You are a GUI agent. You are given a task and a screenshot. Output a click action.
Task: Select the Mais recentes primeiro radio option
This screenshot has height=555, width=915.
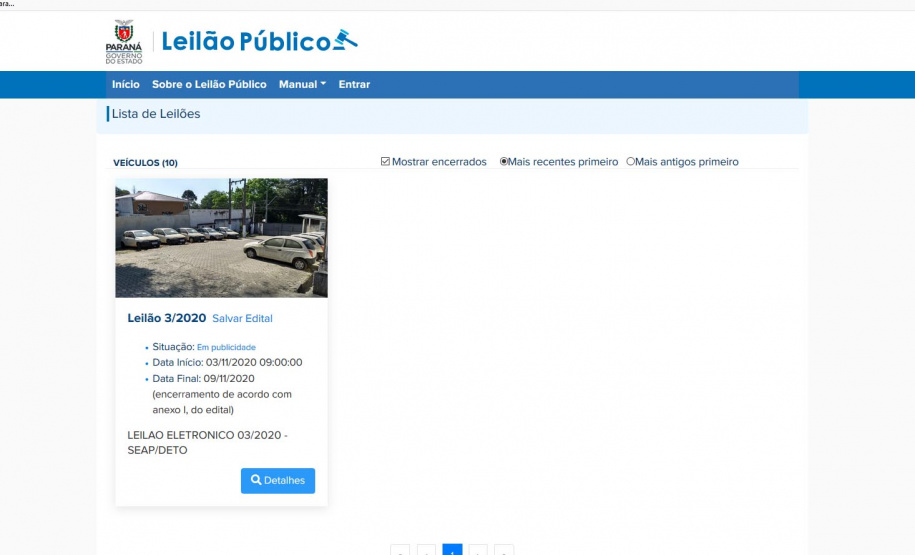505,162
